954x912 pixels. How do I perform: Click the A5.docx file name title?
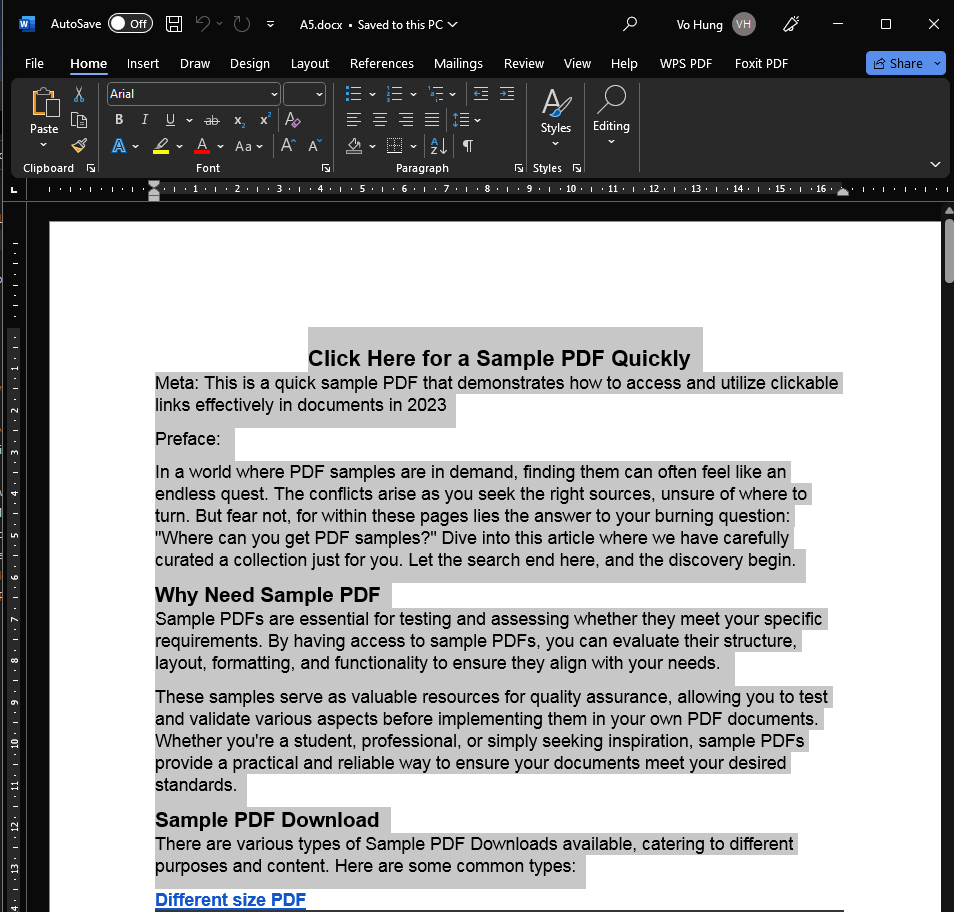[x=321, y=25]
